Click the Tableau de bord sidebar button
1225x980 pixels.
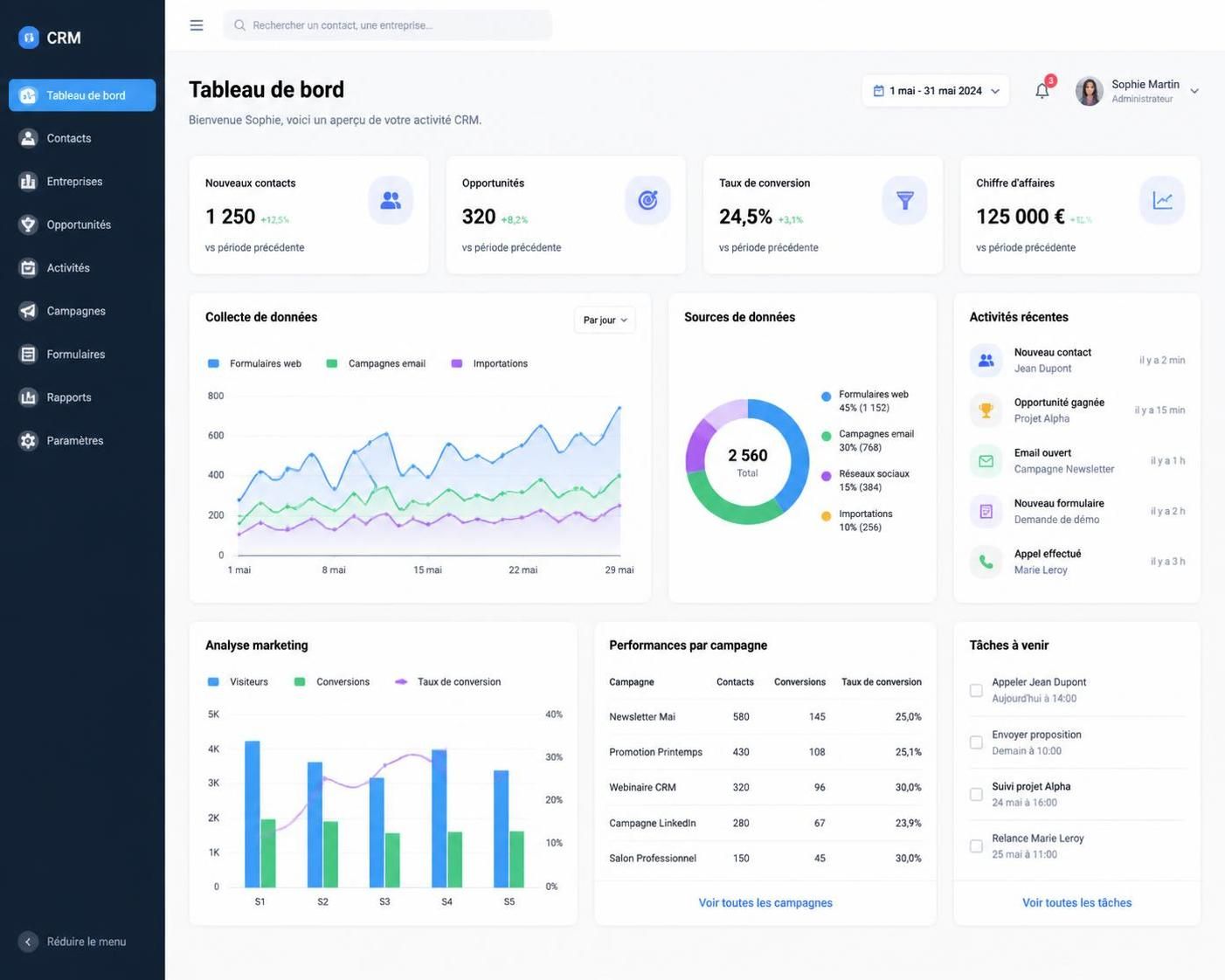pos(82,95)
